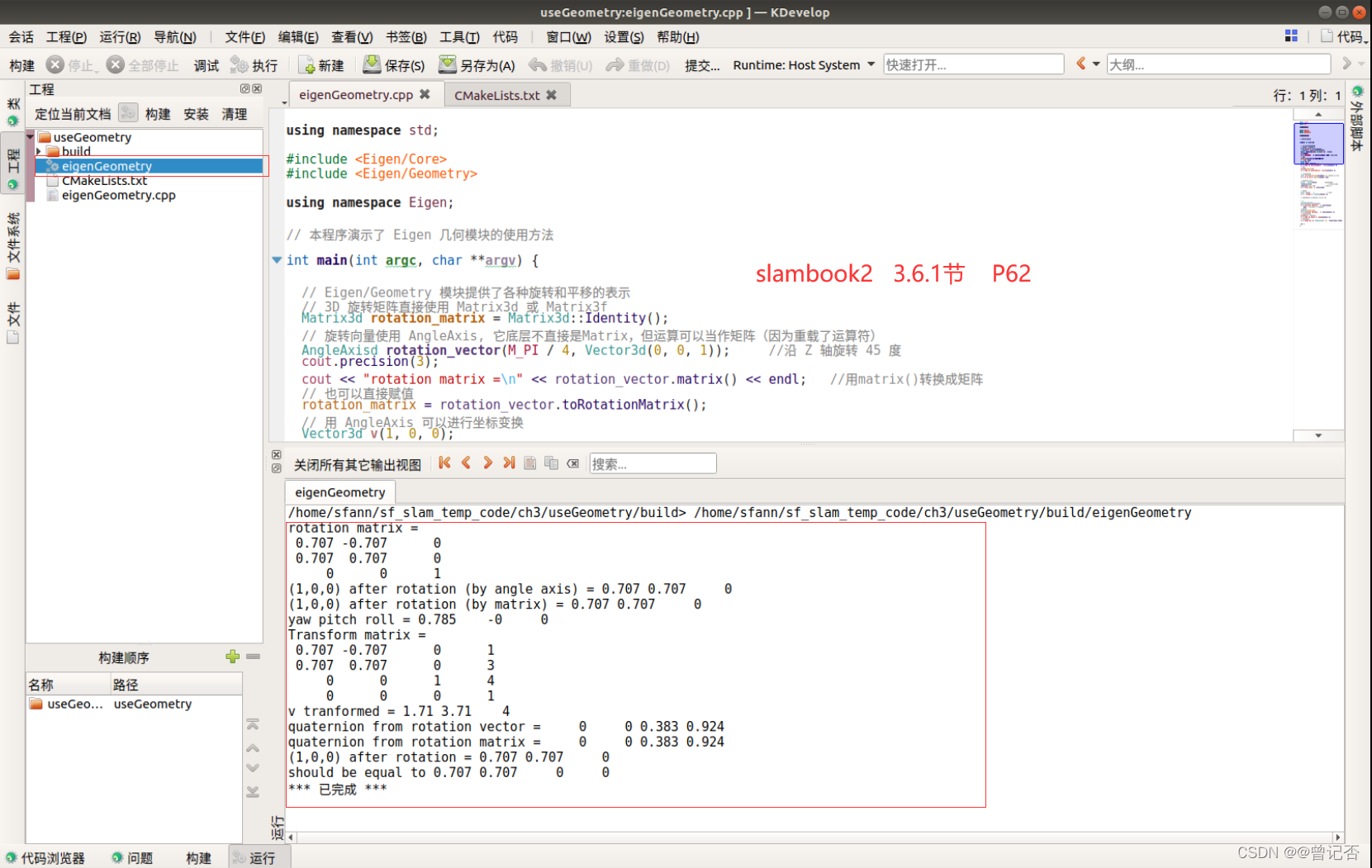Clear the output search filter icon
This screenshot has width=1372, height=868.
point(573,463)
